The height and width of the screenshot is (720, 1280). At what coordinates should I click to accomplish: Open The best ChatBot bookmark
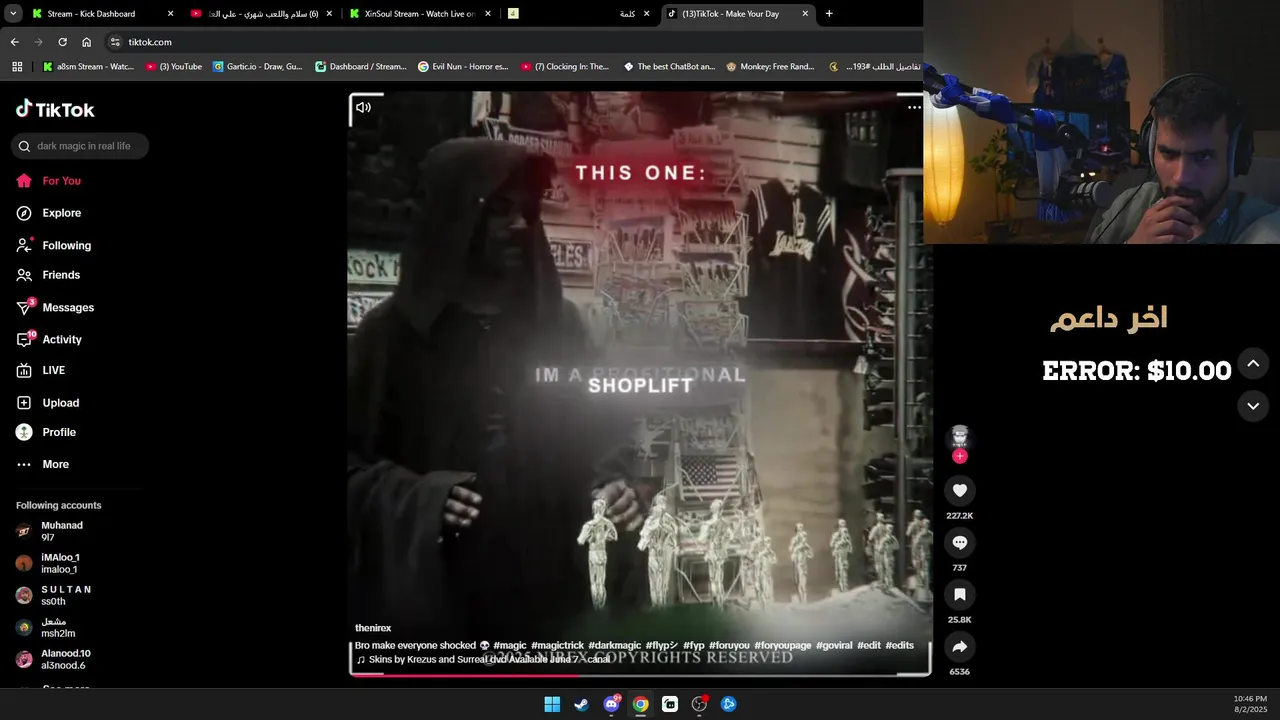coord(669,67)
